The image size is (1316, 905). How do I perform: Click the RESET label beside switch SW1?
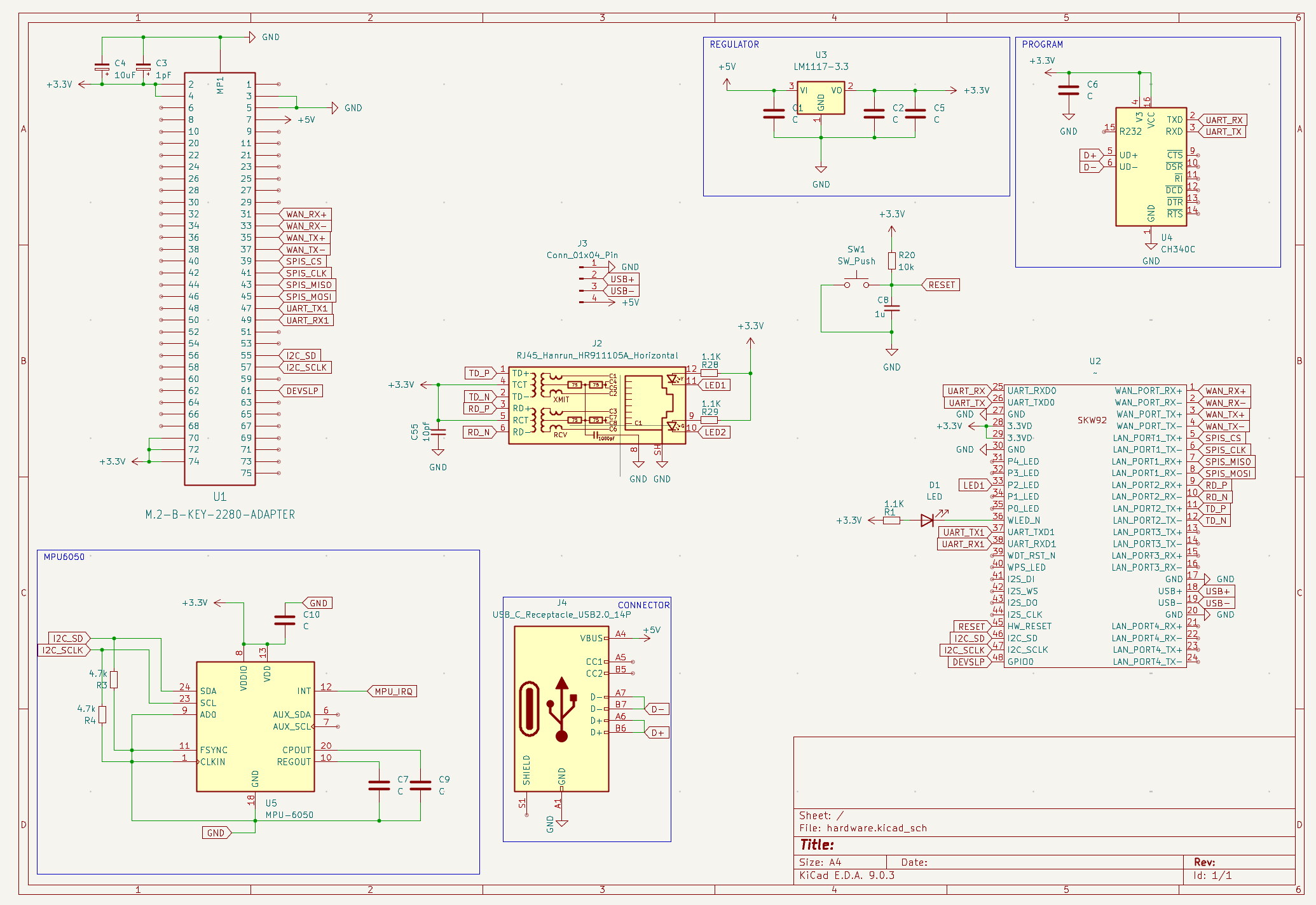click(x=942, y=285)
